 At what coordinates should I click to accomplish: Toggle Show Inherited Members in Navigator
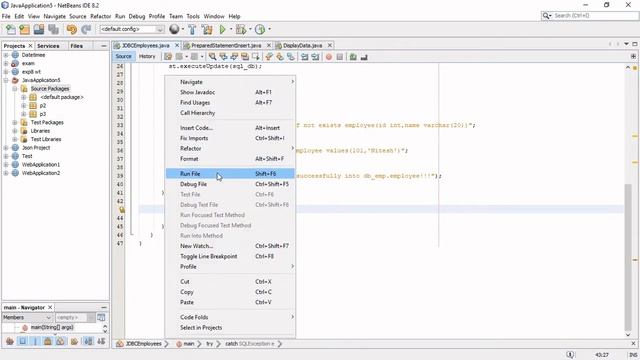tap(10, 341)
